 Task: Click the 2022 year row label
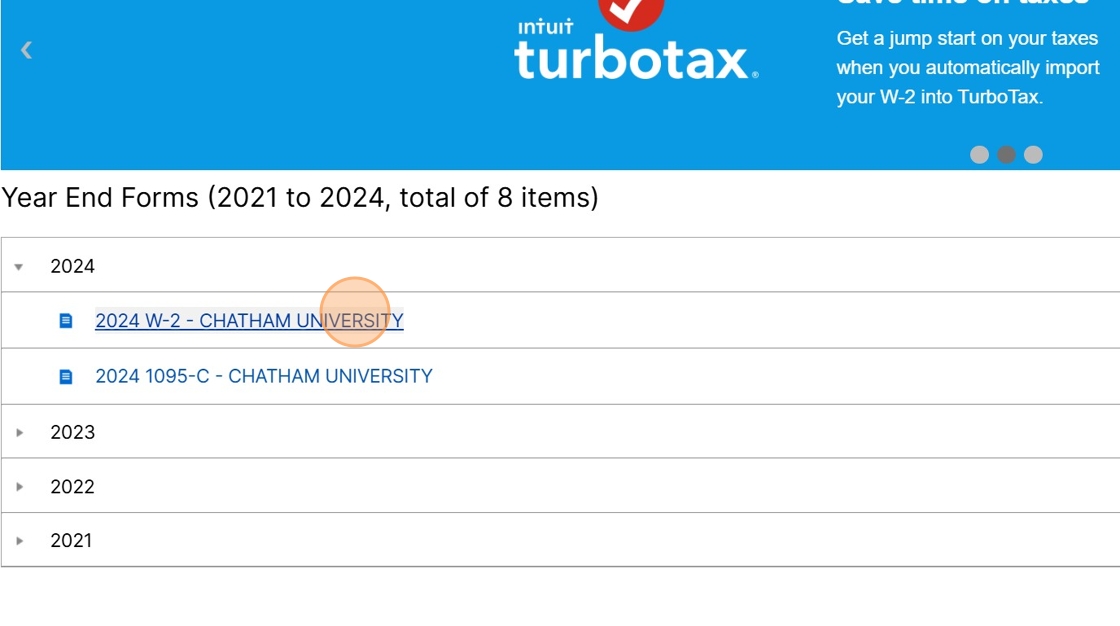click(x=72, y=487)
